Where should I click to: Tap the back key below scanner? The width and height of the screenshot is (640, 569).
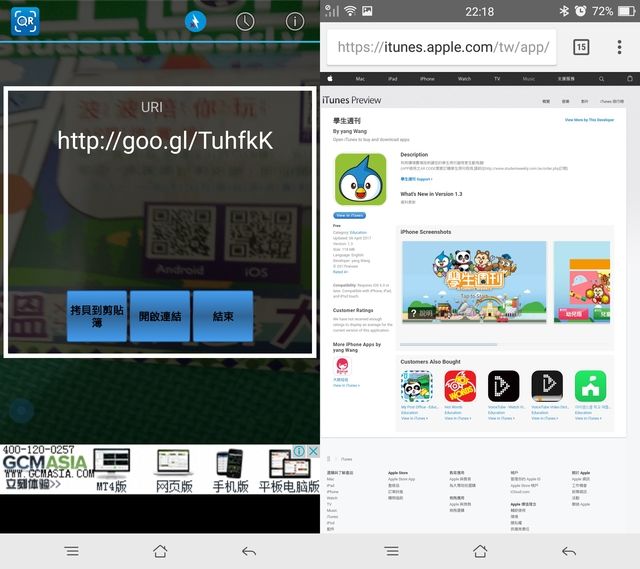click(249, 552)
